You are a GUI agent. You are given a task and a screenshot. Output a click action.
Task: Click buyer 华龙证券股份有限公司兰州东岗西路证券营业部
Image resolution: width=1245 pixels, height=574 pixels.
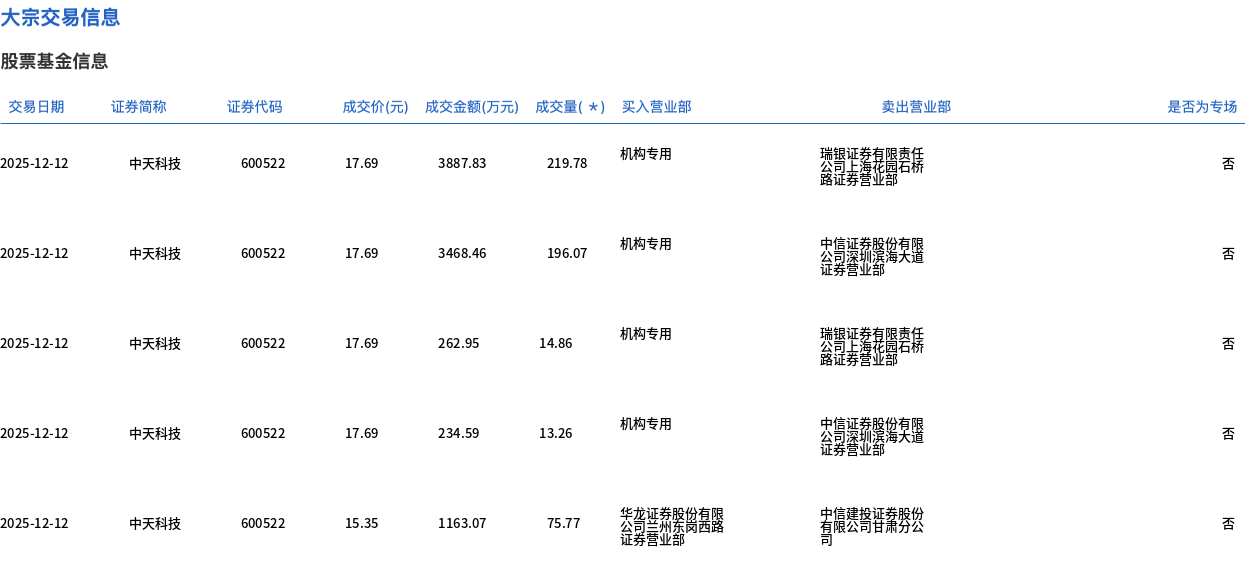click(672, 527)
